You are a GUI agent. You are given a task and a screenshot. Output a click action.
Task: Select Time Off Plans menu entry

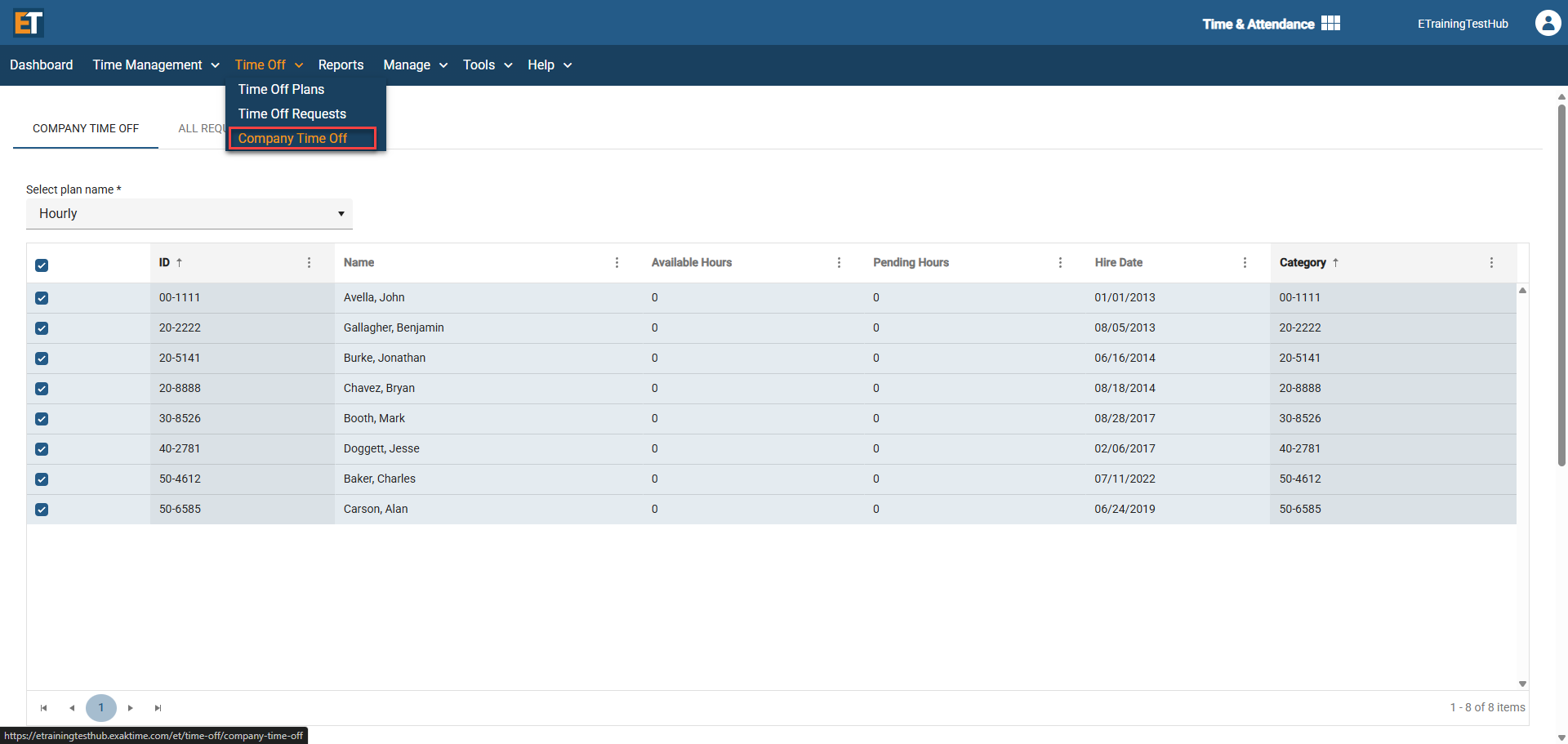[281, 90]
